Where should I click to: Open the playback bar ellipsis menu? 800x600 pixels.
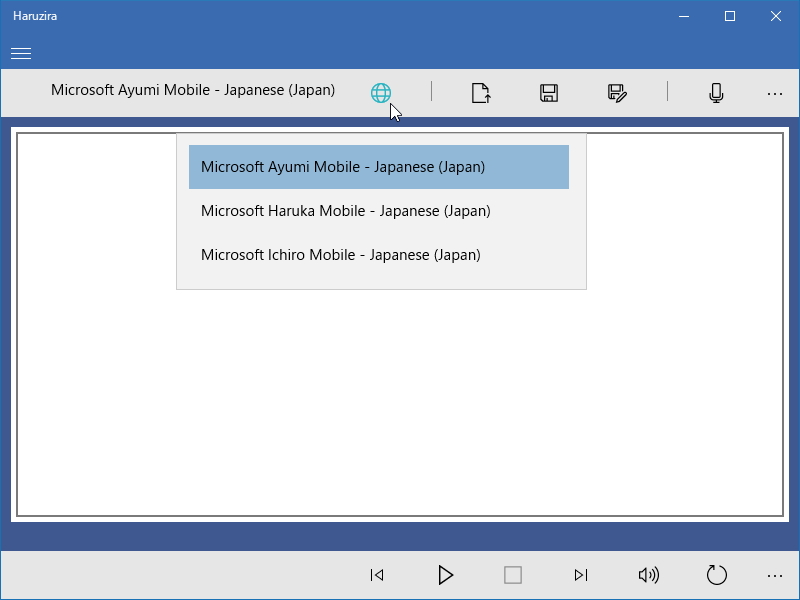[x=775, y=575]
